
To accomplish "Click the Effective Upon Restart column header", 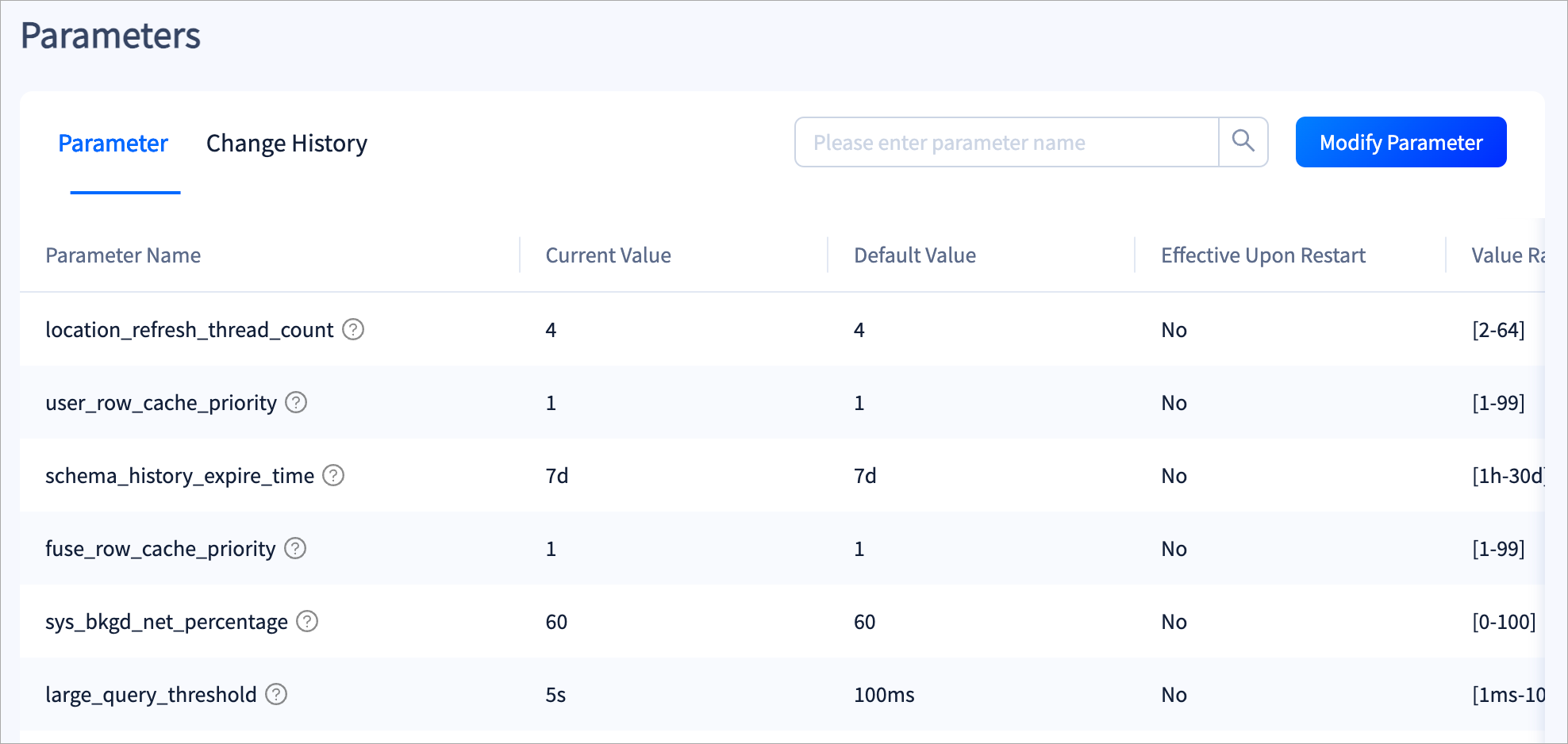I will point(1262,255).
